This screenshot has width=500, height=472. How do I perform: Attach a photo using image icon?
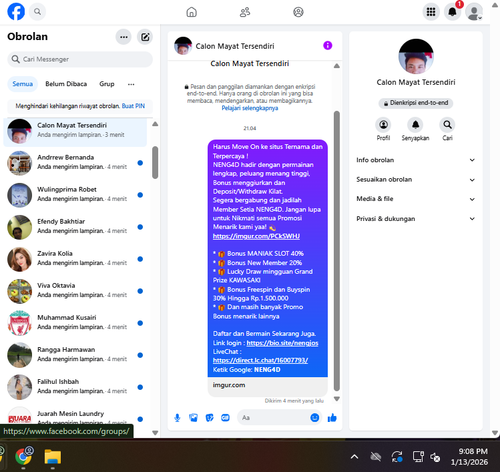(193, 418)
